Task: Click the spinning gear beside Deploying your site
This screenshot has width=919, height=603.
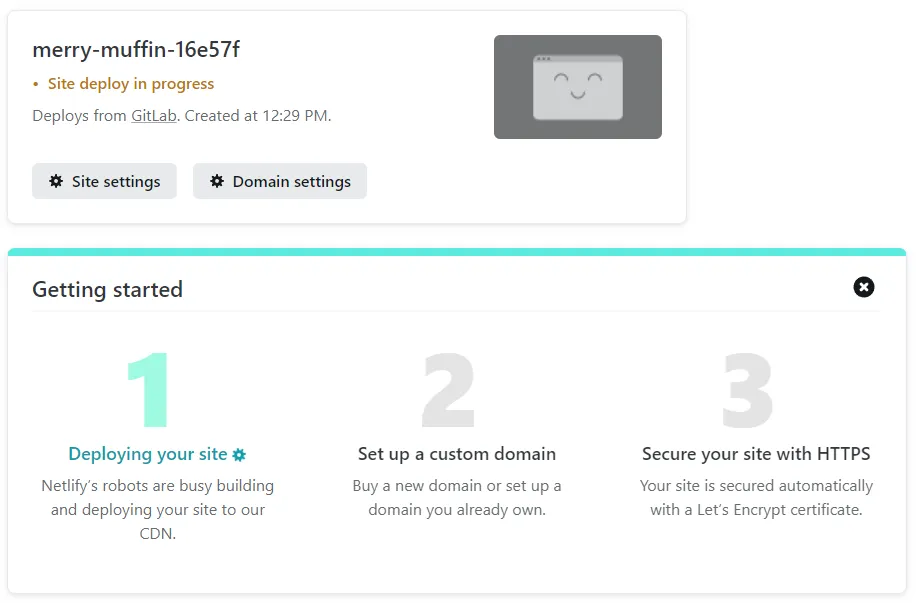Action: click(x=239, y=455)
